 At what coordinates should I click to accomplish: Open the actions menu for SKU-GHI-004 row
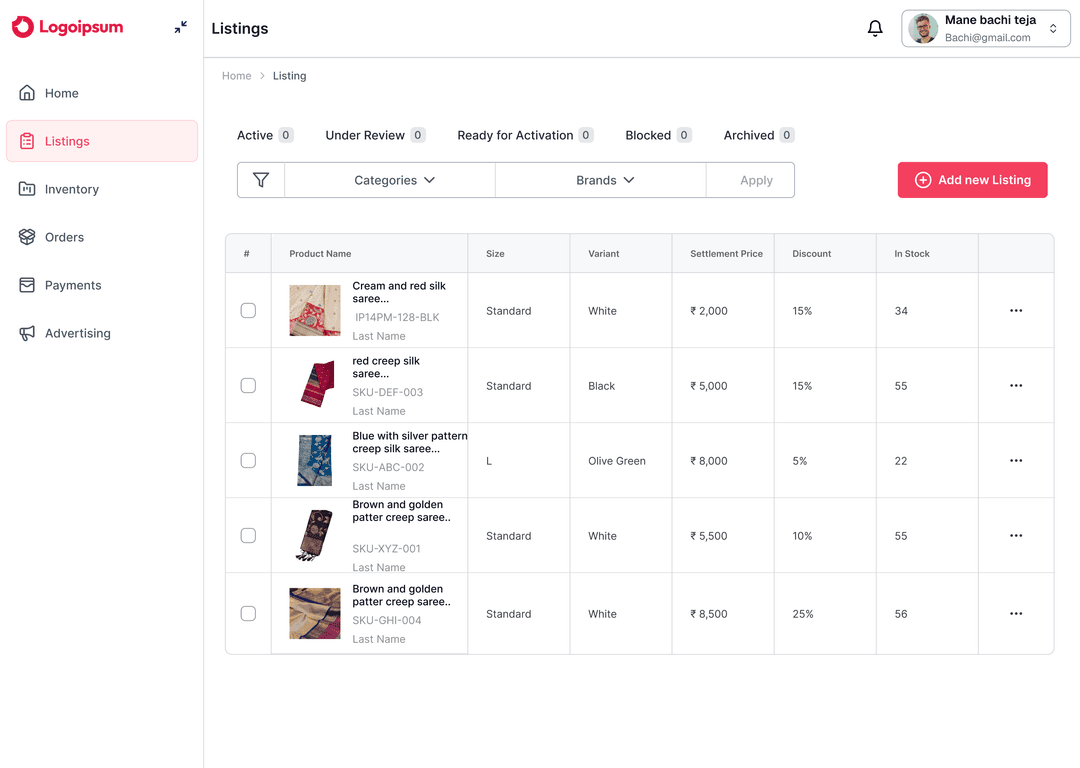[1016, 613]
